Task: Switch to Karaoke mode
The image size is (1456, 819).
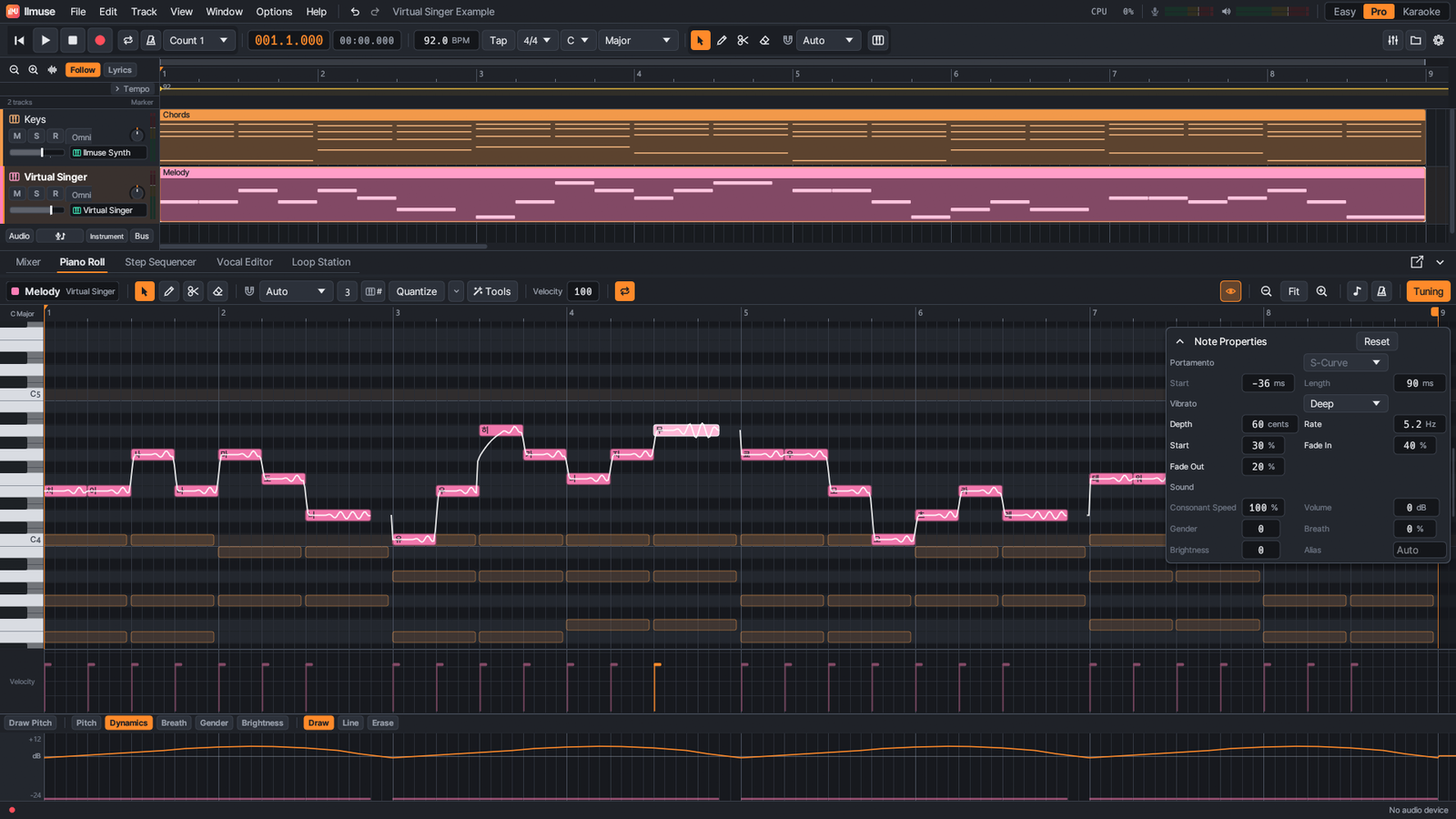Action: pyautogui.click(x=1421, y=12)
